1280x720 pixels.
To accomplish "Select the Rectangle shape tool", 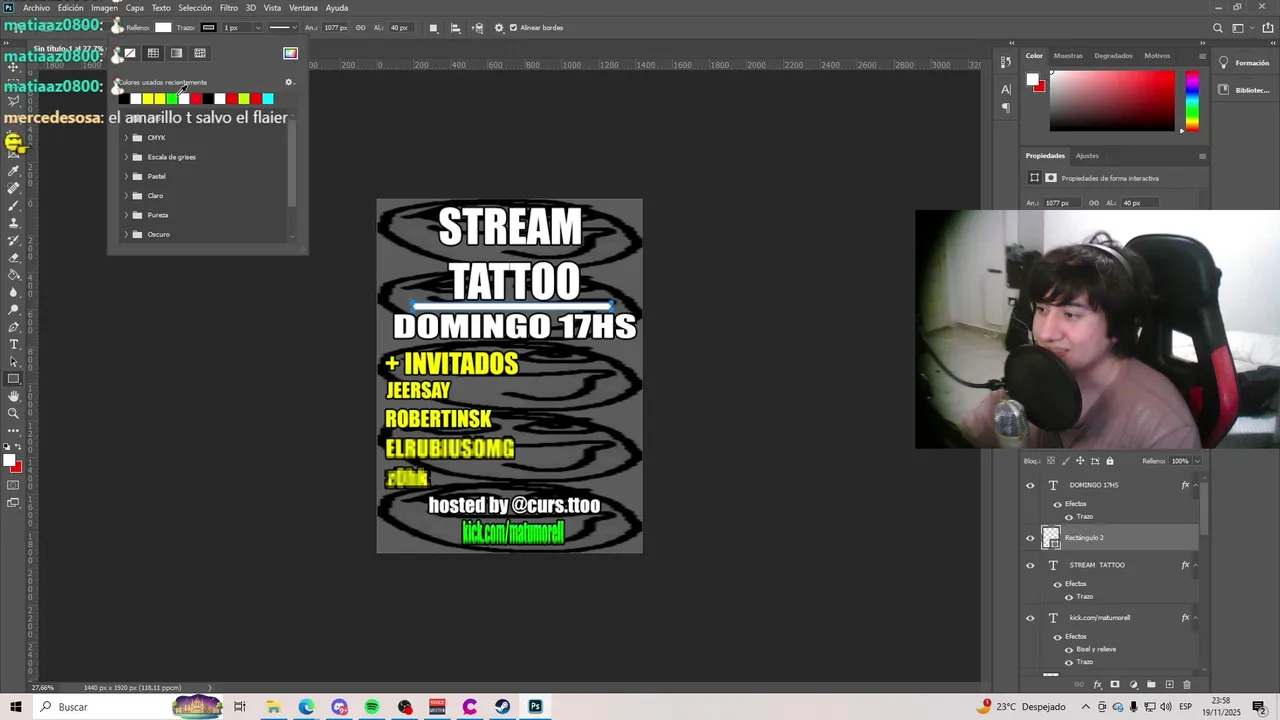I will click(x=14, y=379).
